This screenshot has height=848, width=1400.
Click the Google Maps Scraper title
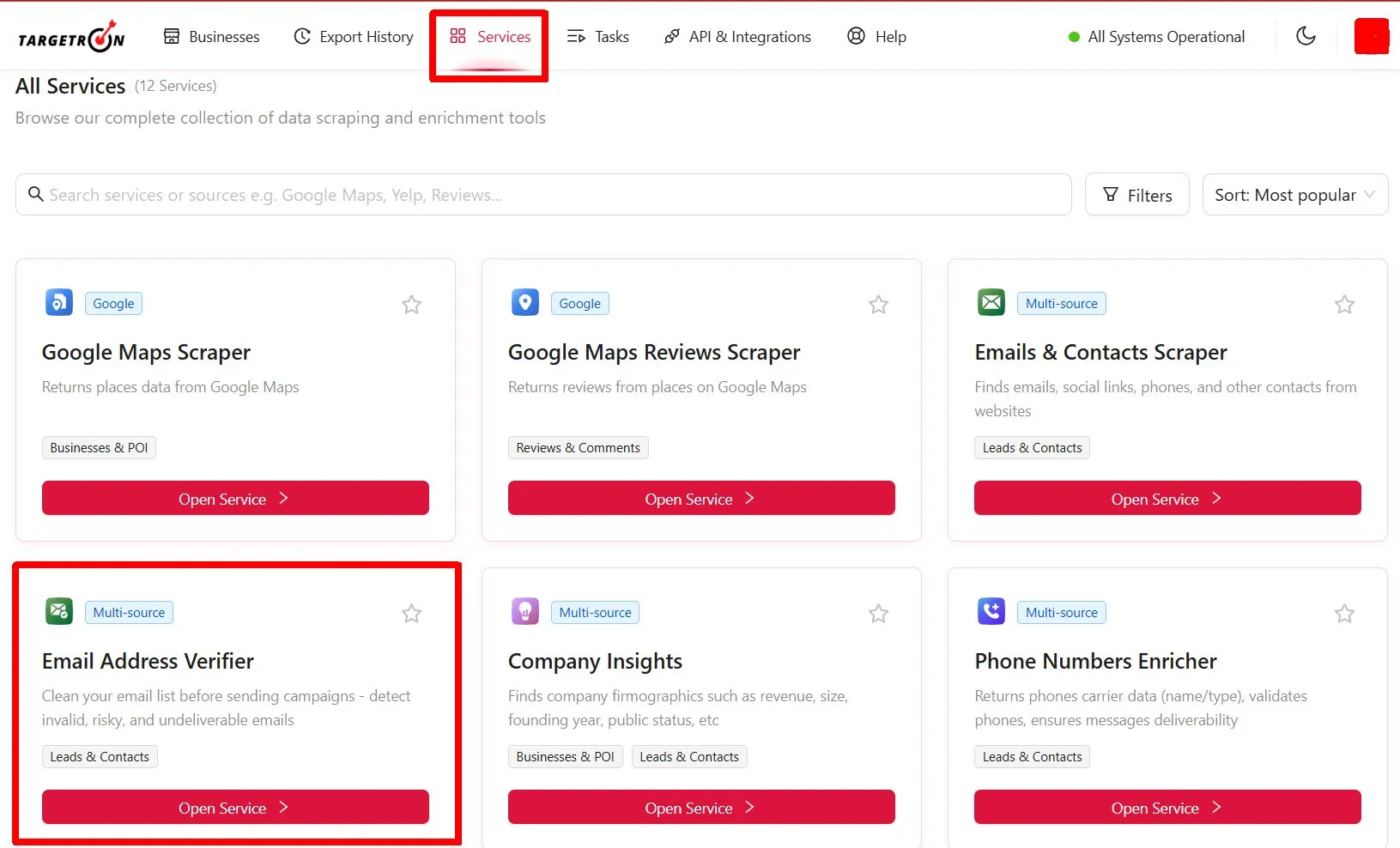[146, 353]
